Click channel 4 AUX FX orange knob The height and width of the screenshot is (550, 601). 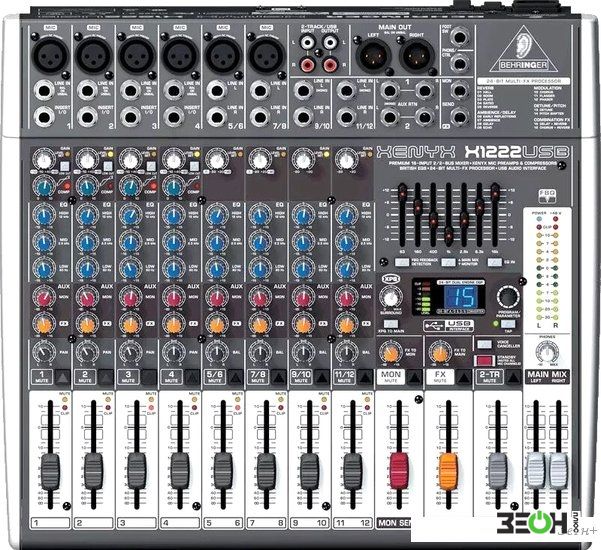click(x=174, y=324)
